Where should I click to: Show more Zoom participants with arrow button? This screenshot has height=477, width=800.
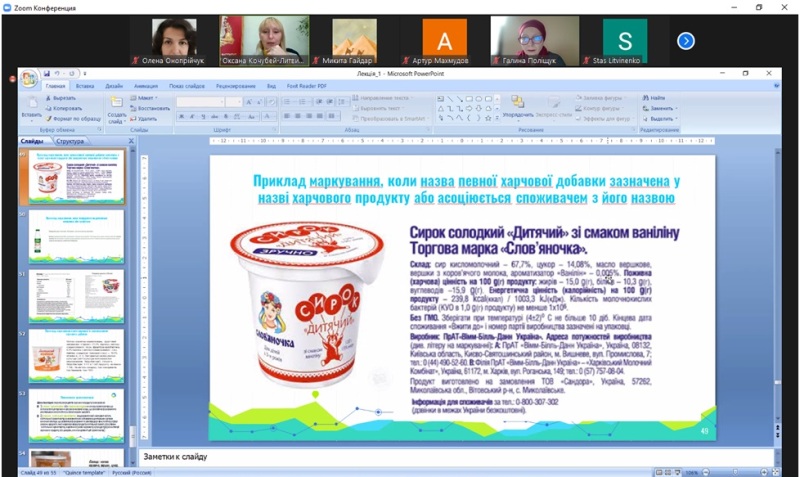point(686,41)
